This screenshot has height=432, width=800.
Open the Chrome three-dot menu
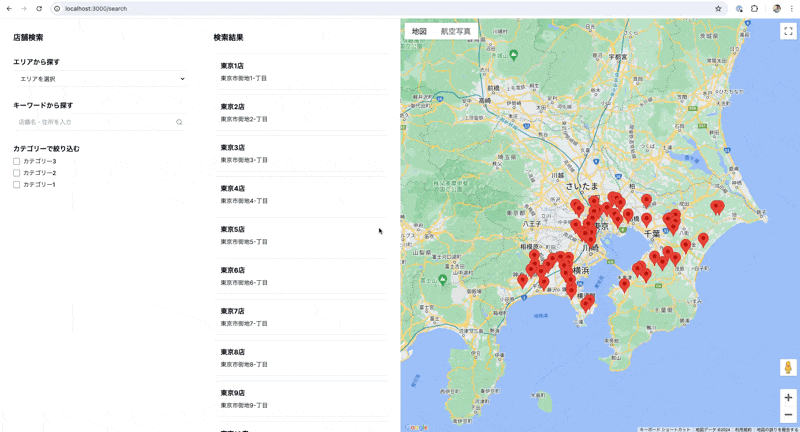pyautogui.click(x=792, y=8)
